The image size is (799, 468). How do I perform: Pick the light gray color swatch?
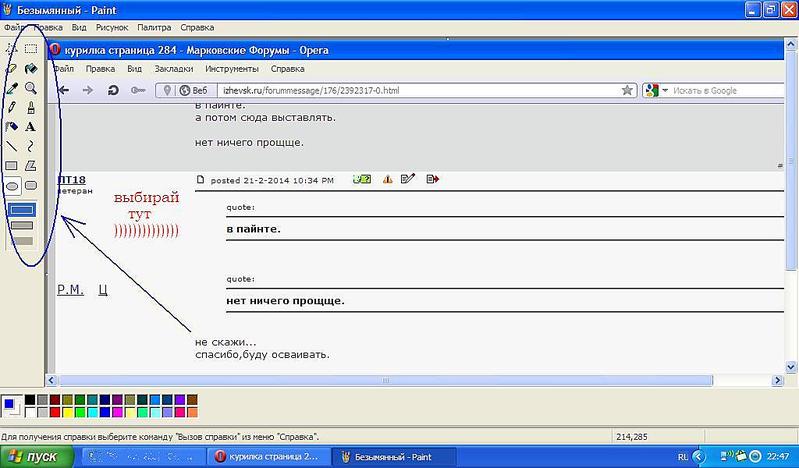(42, 412)
